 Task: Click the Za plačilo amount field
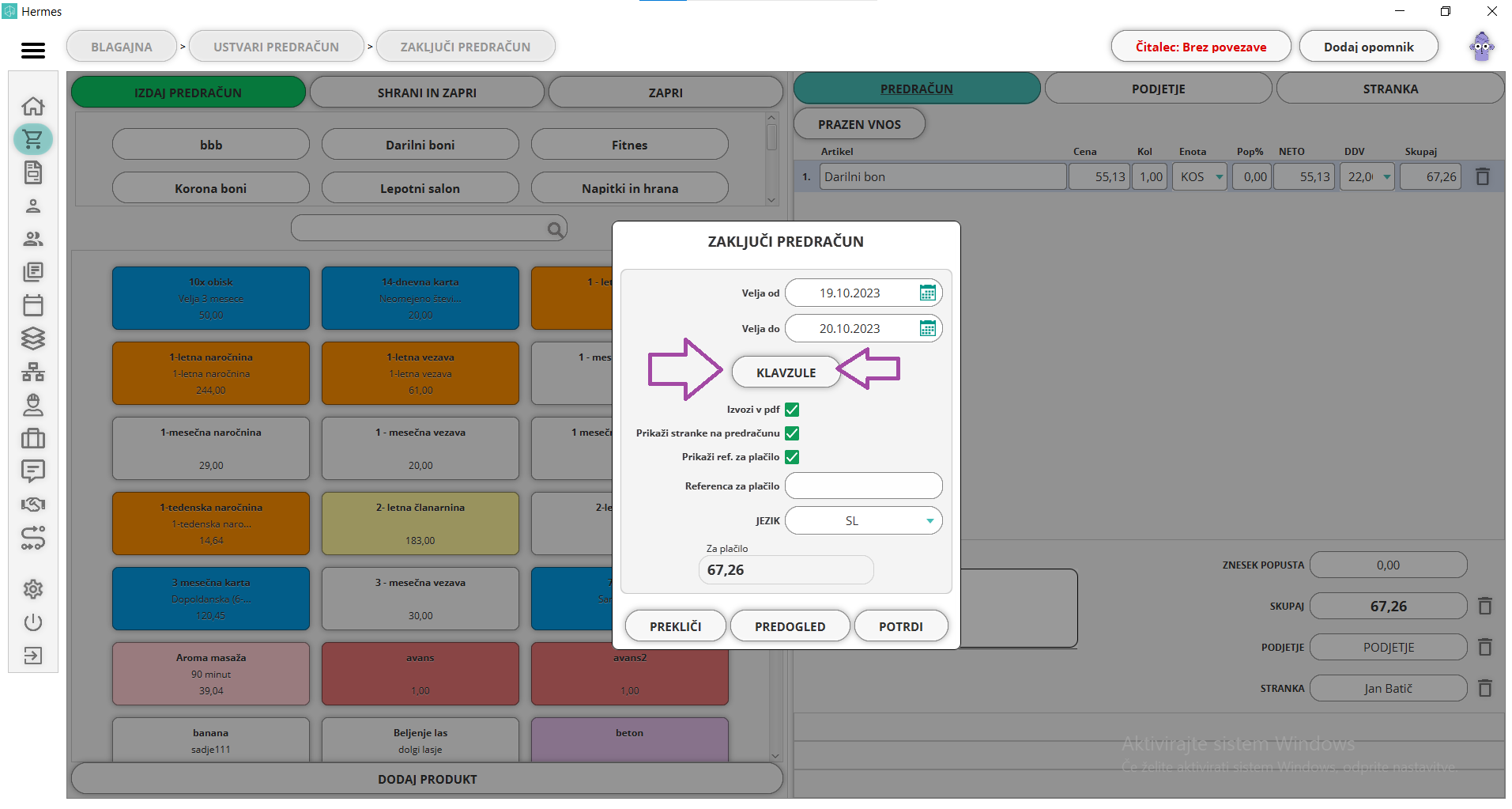[786, 570]
